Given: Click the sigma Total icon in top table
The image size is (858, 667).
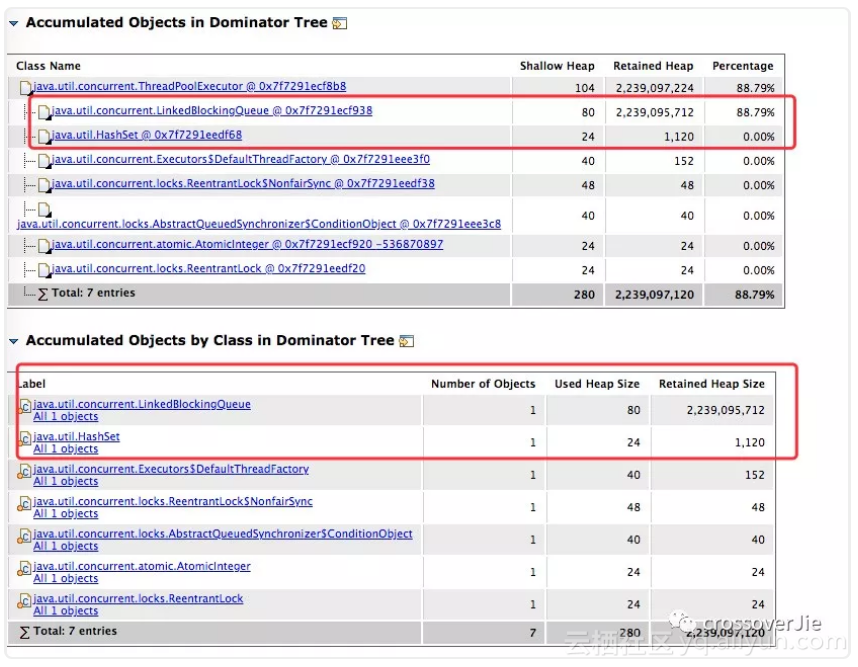Looking at the screenshot, I should click(x=43, y=294).
